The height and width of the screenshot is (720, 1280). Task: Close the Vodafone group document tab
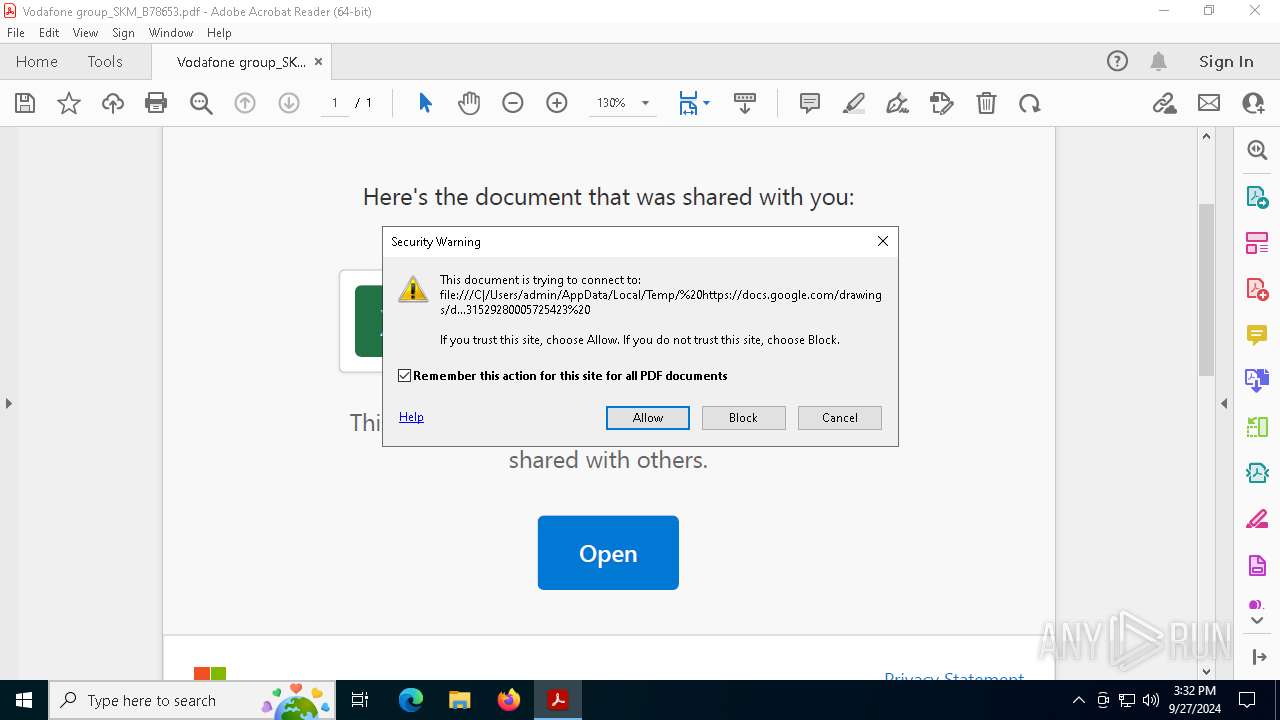[x=318, y=61]
